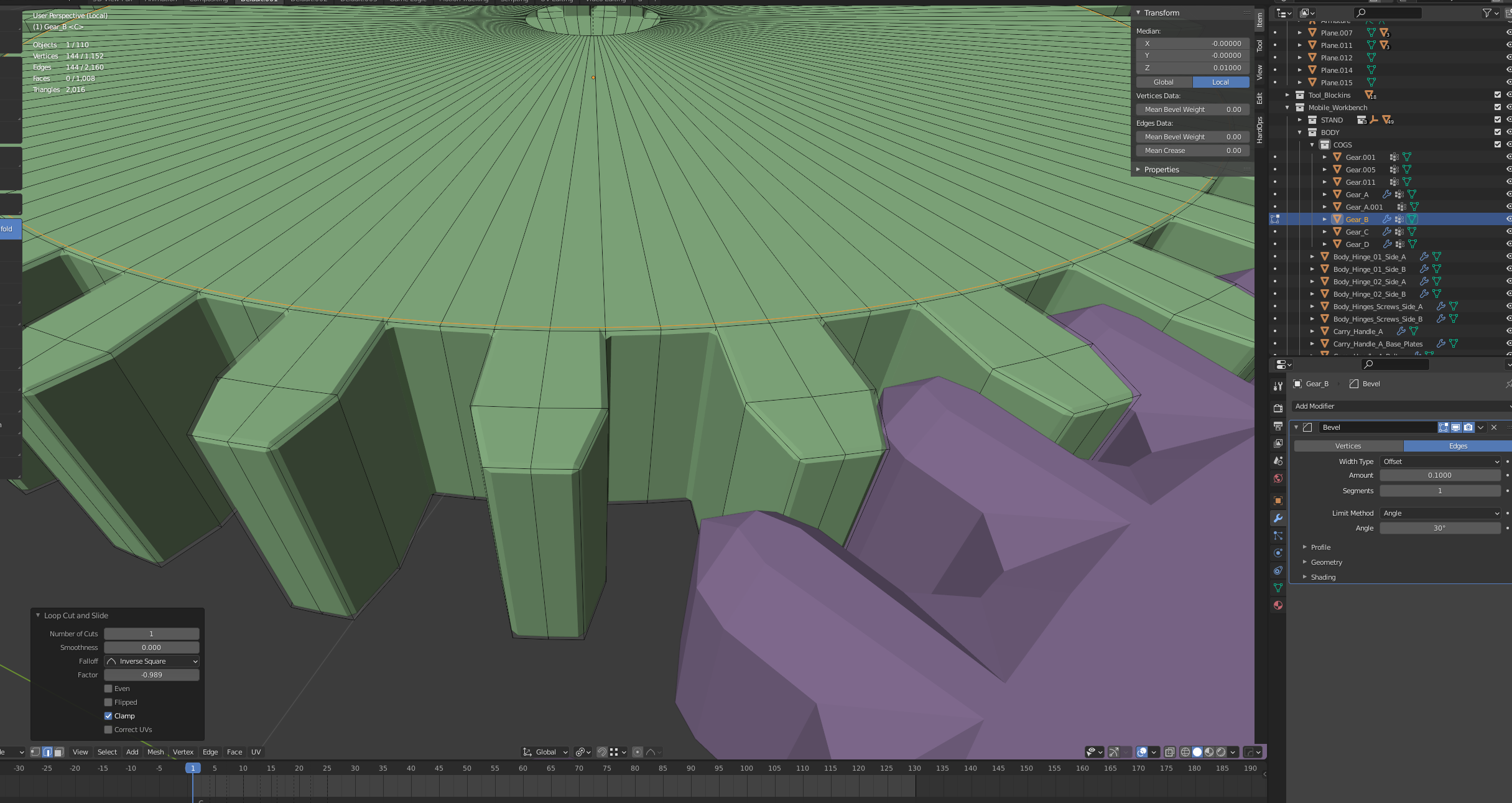Image resolution: width=1512 pixels, height=803 pixels.
Task: Toggle the snapping magnet in viewport header
Action: pos(601,752)
